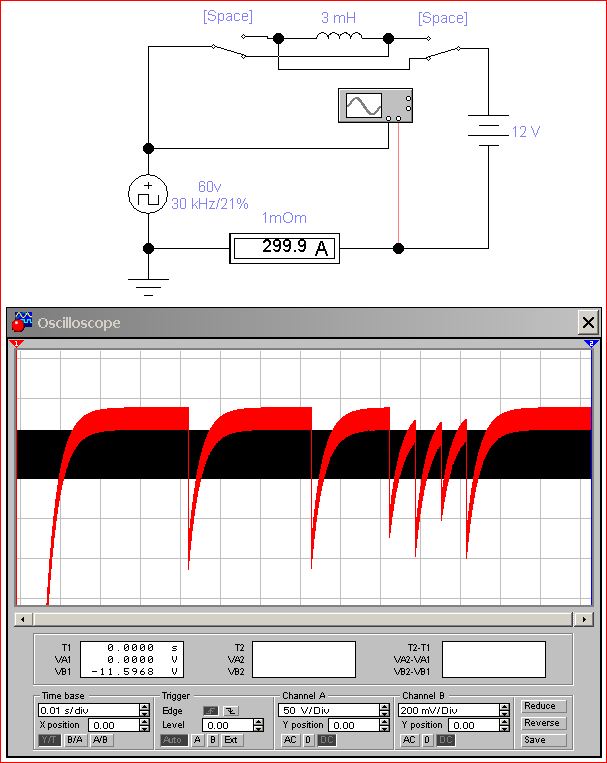
Task: Select the ground symbol in circuit
Action: click(148, 288)
